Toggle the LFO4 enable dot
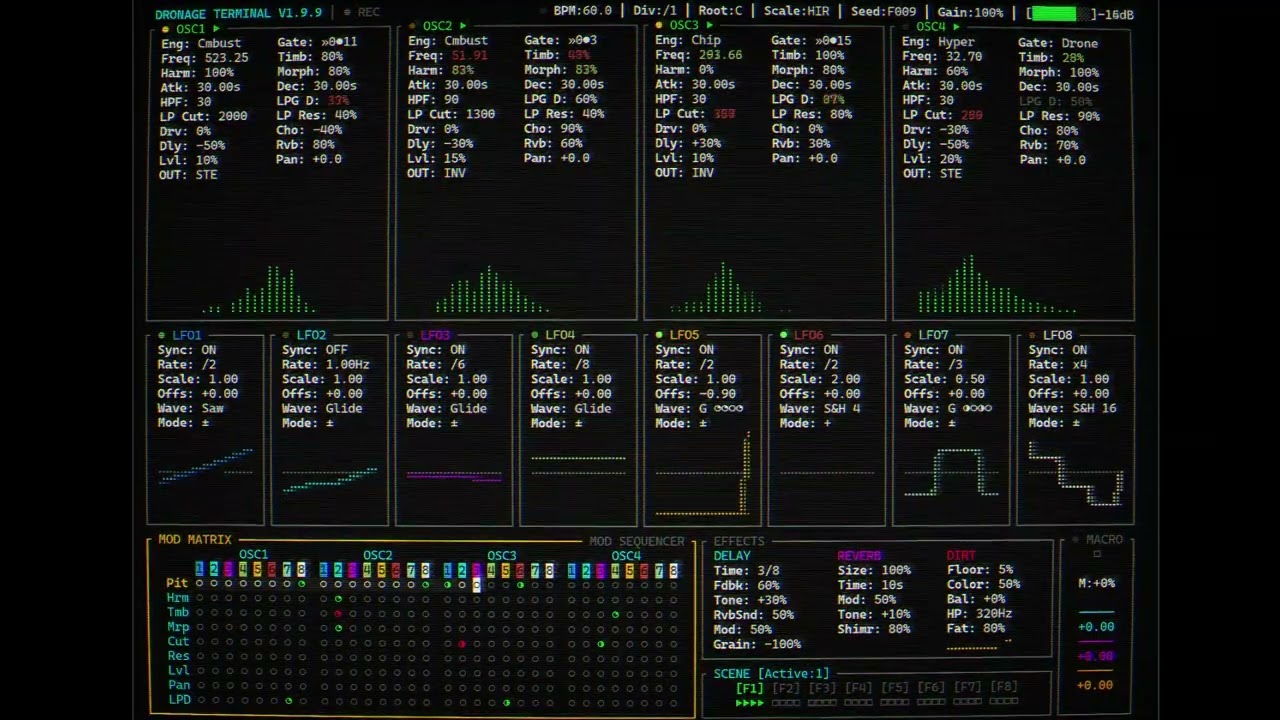1280x720 pixels. (535, 335)
